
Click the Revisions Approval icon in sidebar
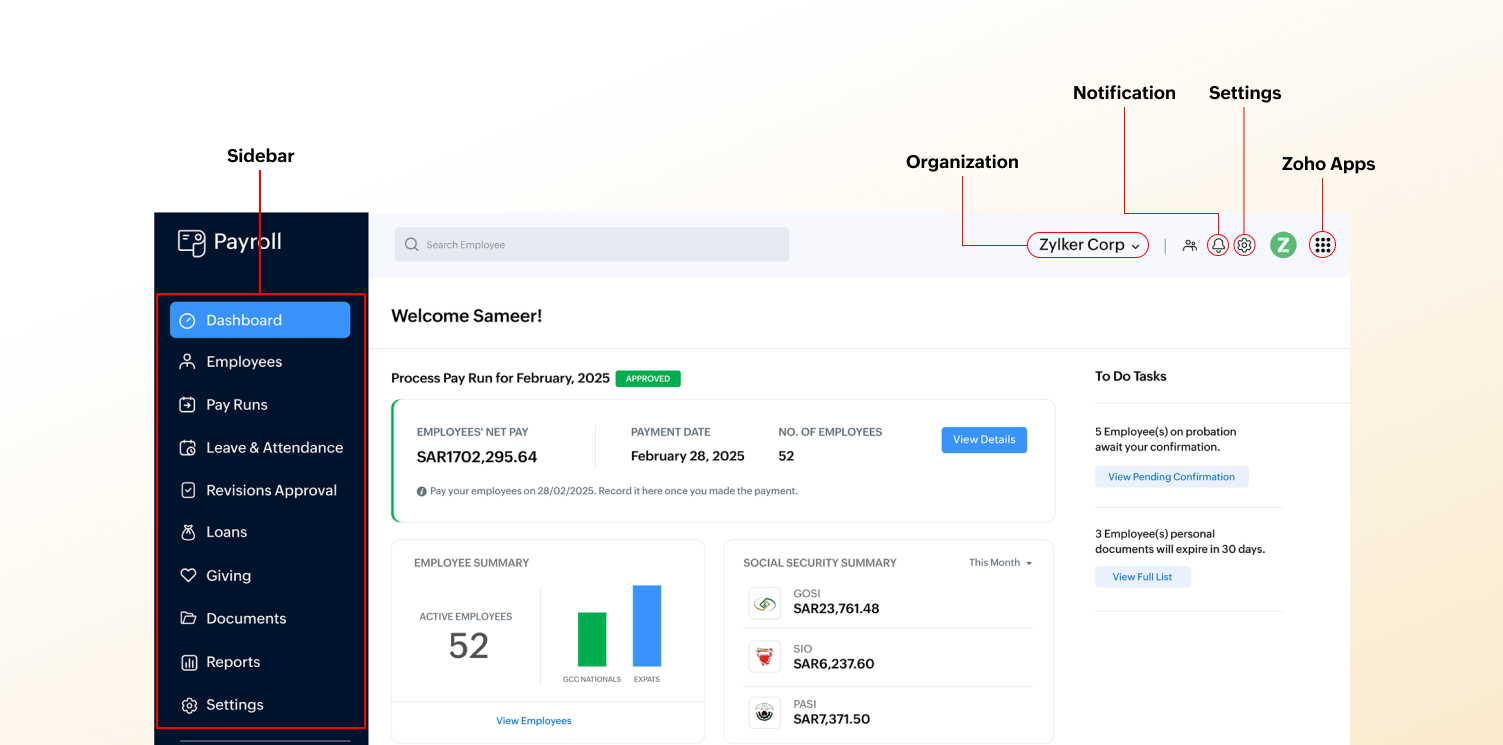[187, 490]
